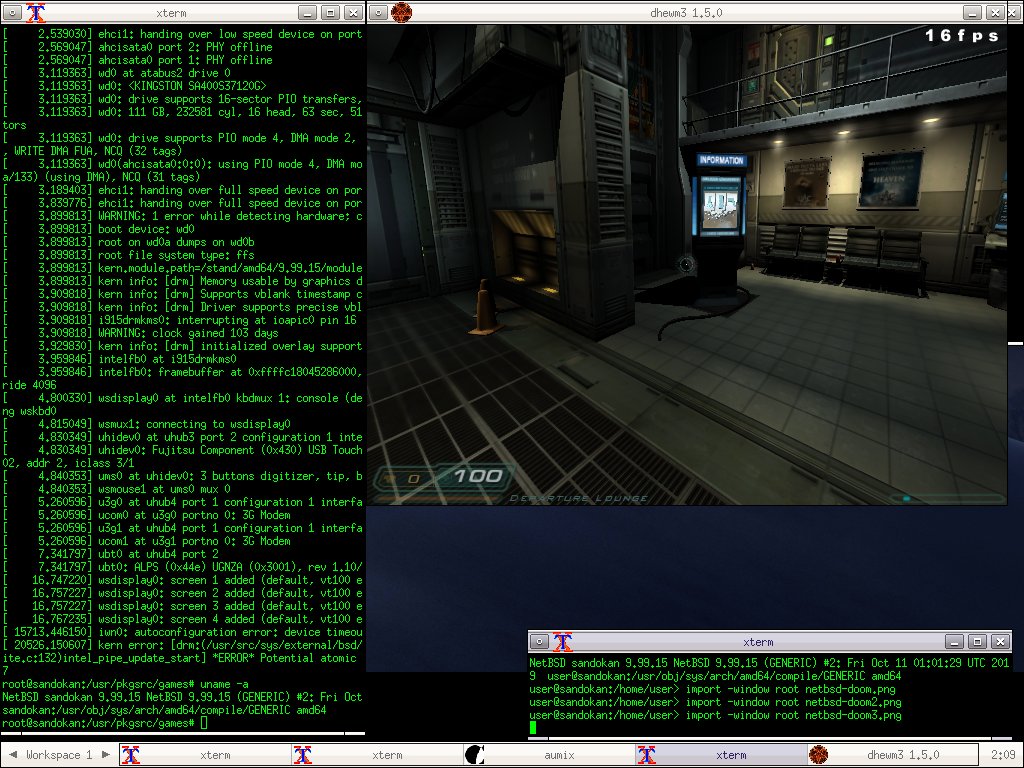Click the dhewm3 game icon in its titlebar
1024x768 pixels.
click(x=401, y=12)
